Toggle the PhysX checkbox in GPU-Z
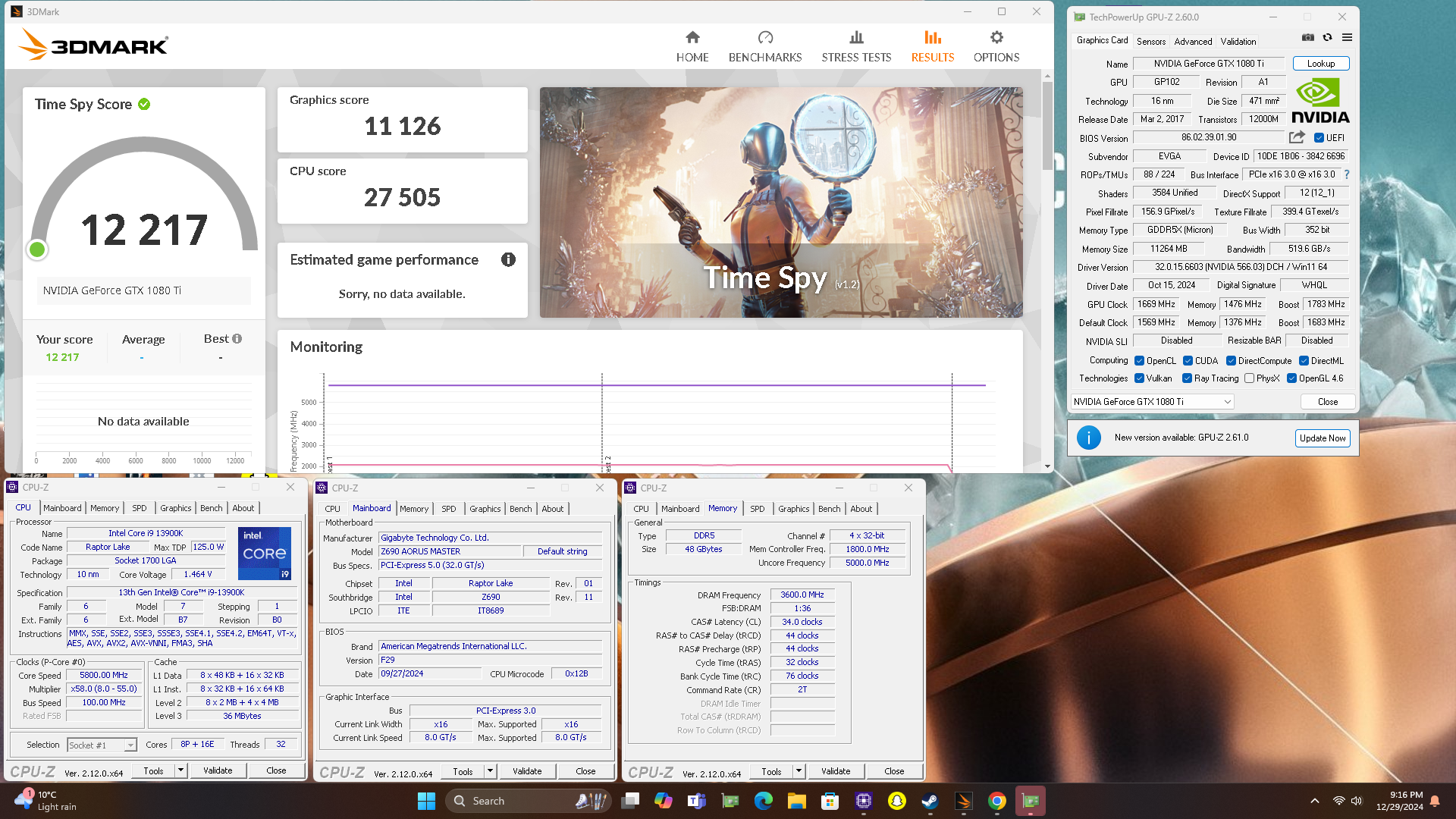Image resolution: width=1456 pixels, height=819 pixels. (1249, 378)
